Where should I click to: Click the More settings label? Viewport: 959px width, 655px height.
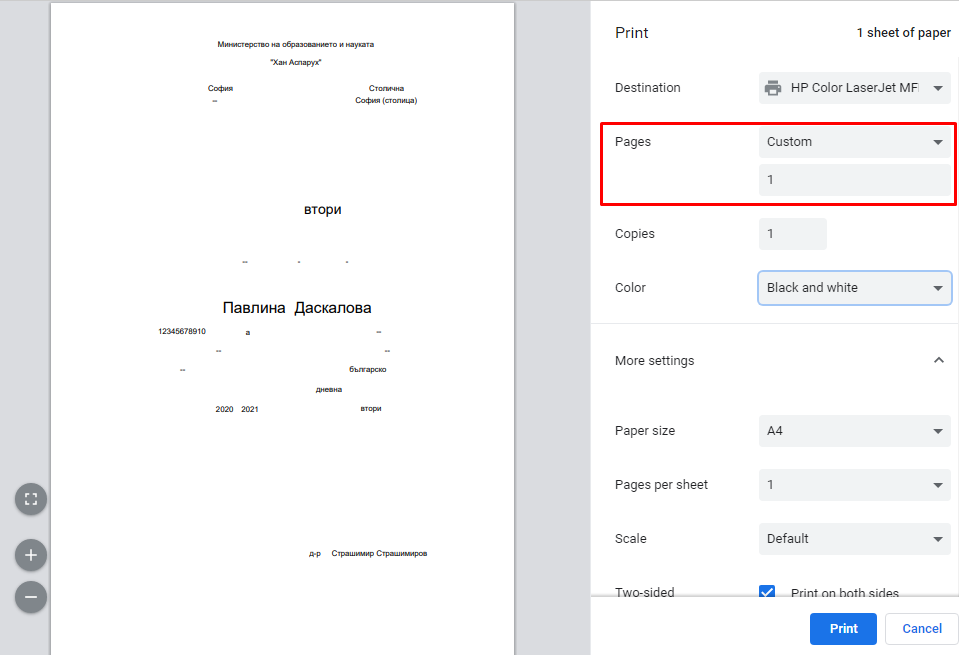(654, 361)
